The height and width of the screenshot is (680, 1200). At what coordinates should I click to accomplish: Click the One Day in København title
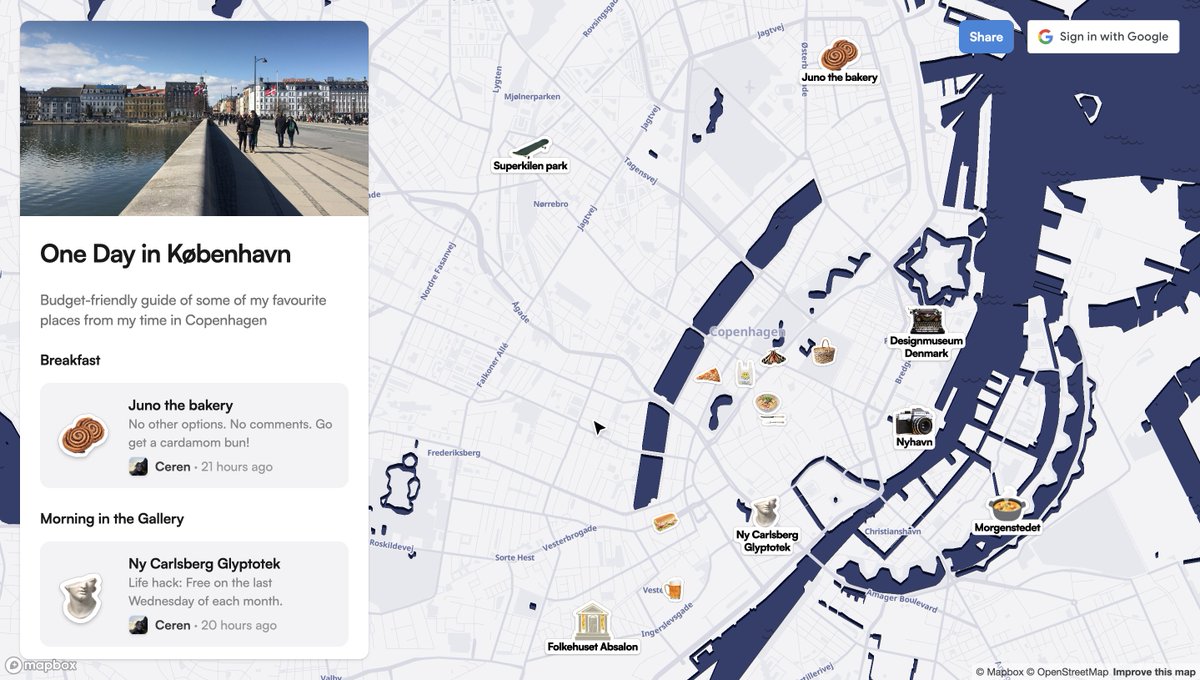[165, 254]
